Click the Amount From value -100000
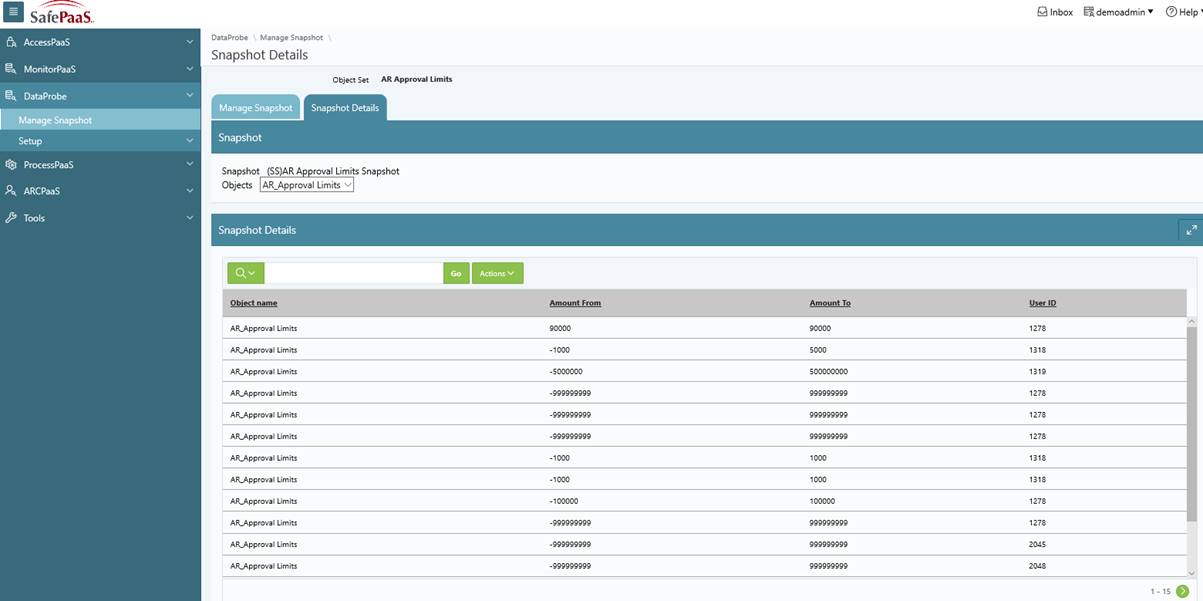The image size is (1203, 601). [x=564, y=501]
